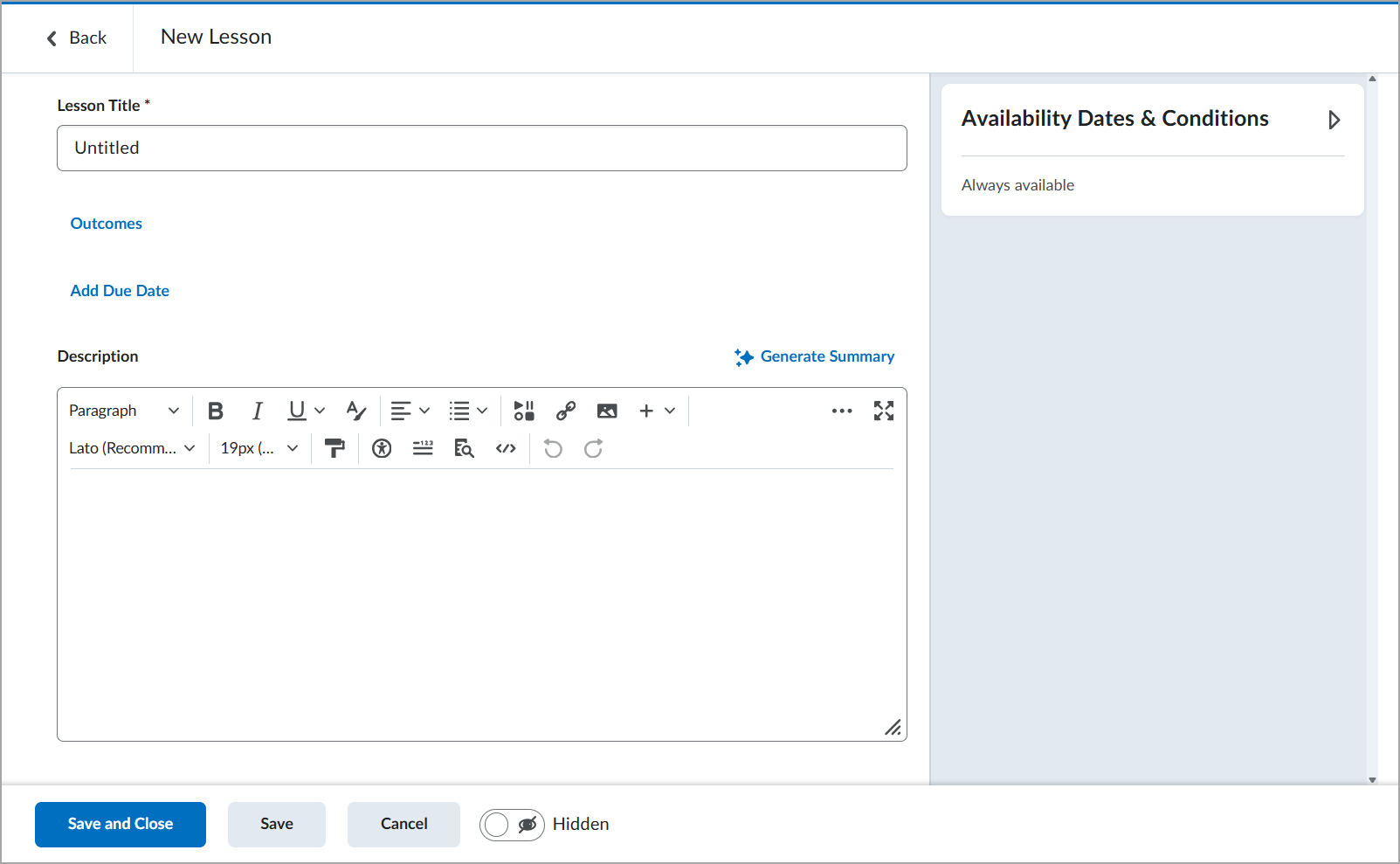Insert an image into description
The image size is (1400, 864).
[607, 411]
